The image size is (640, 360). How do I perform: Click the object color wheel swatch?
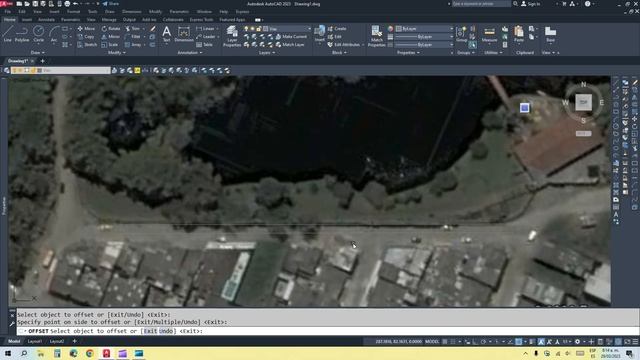(390, 29)
